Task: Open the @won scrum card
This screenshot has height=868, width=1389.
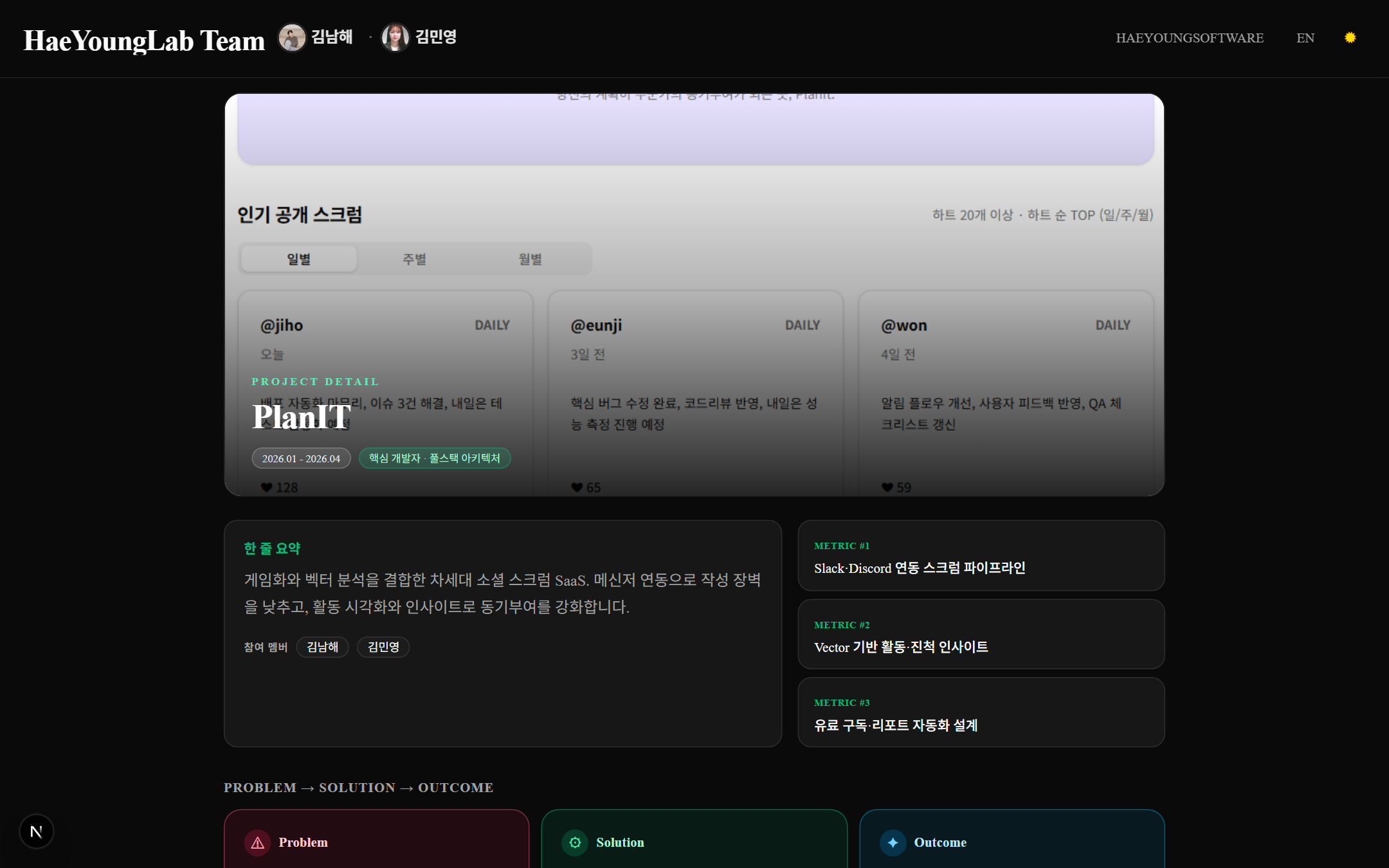Action: (1006, 393)
